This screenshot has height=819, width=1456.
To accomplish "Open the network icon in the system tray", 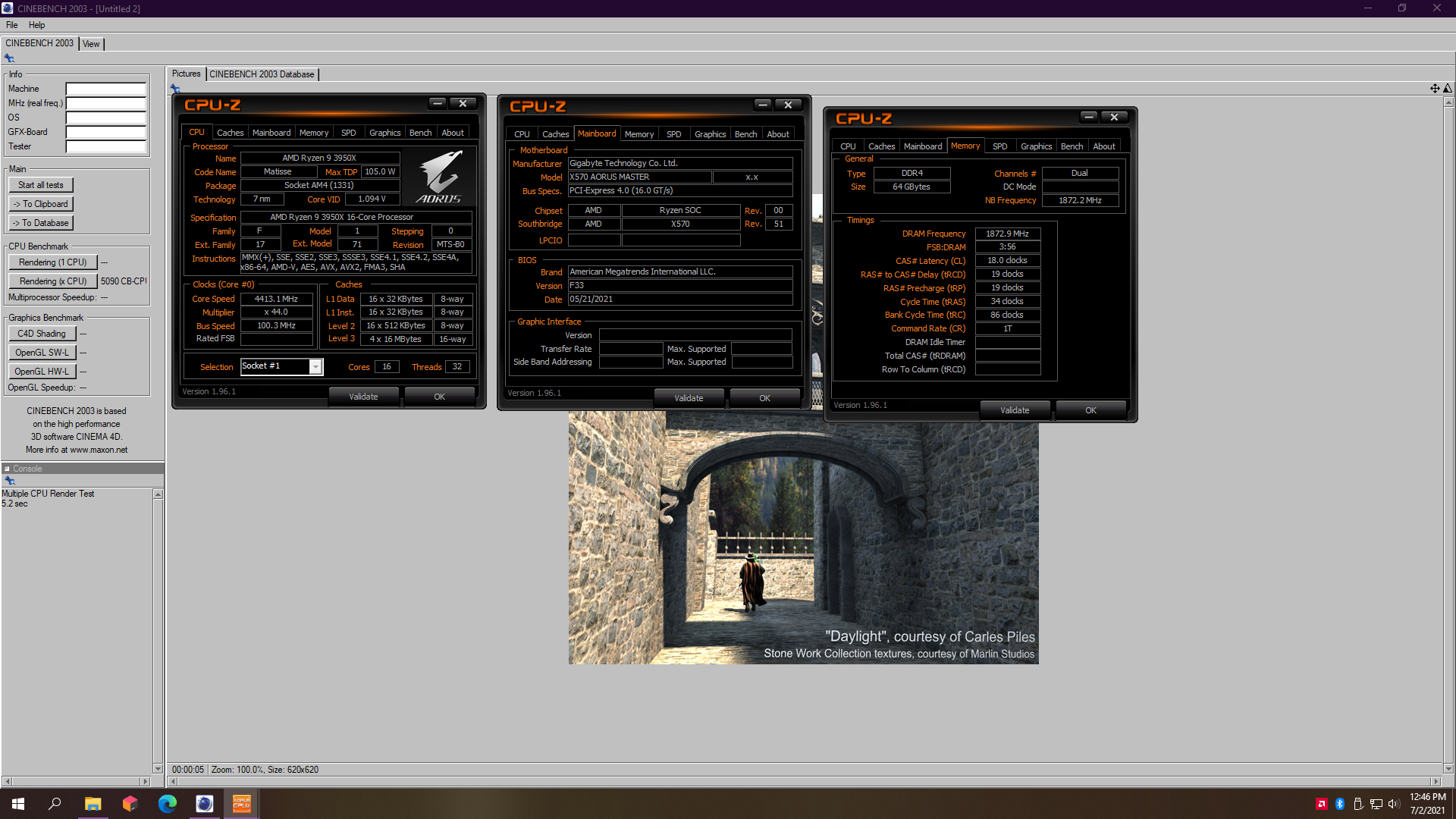I will click(x=1376, y=804).
